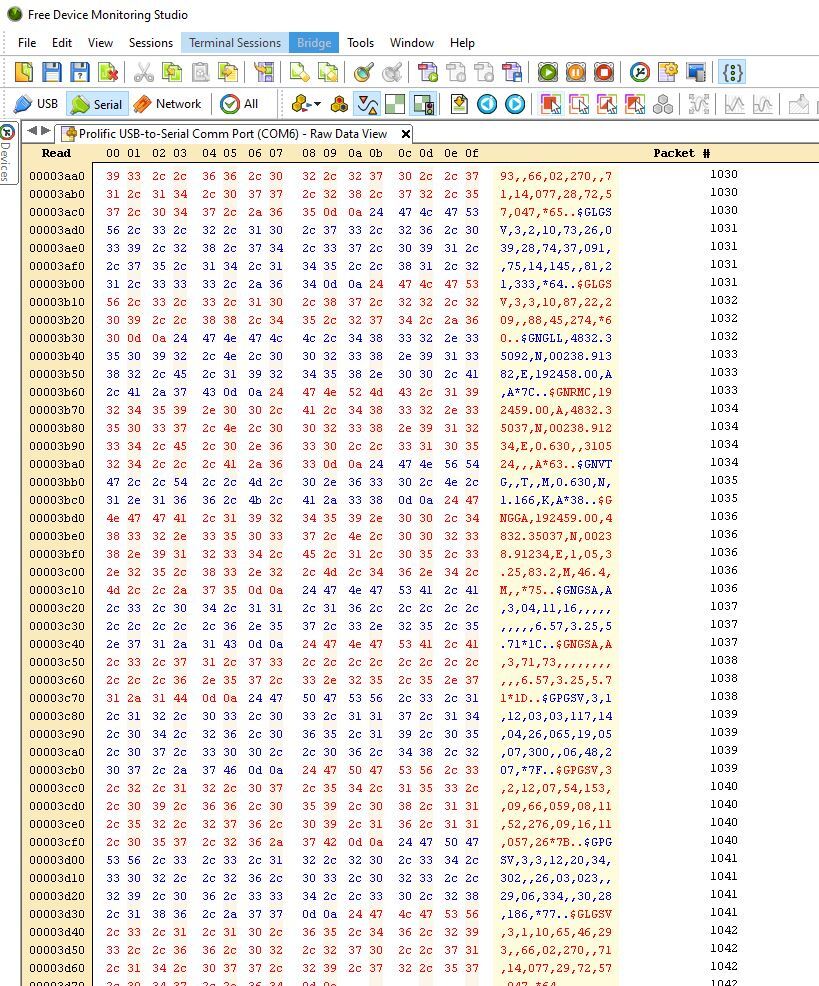Click the Copy icon
This screenshot has height=986, width=819.
(x=172, y=72)
